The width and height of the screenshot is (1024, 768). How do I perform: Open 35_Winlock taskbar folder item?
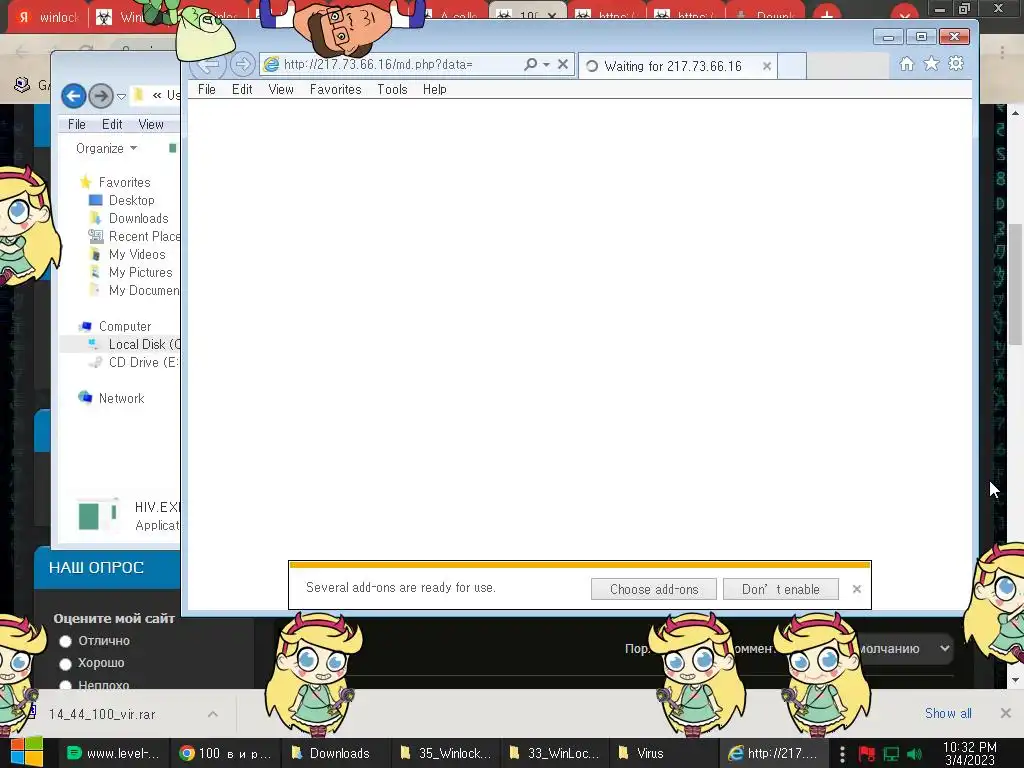[447, 753]
